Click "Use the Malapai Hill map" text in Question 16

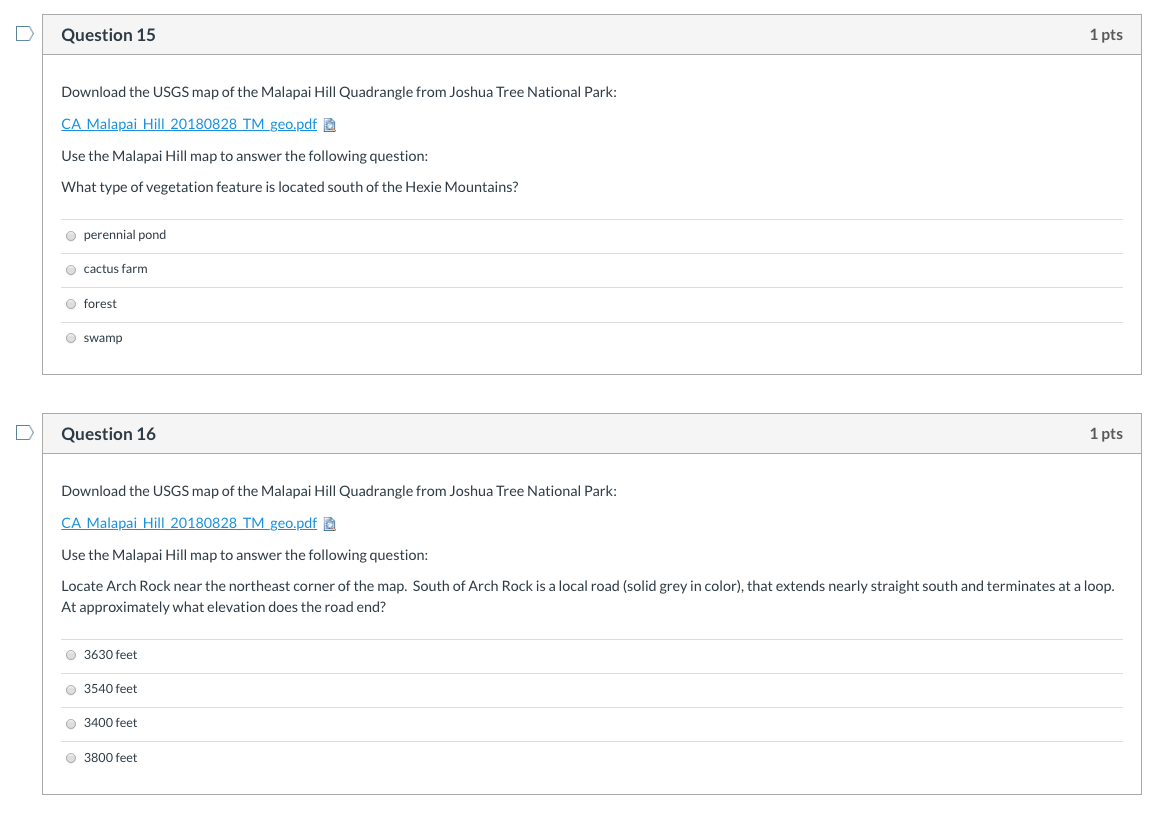tap(245, 555)
